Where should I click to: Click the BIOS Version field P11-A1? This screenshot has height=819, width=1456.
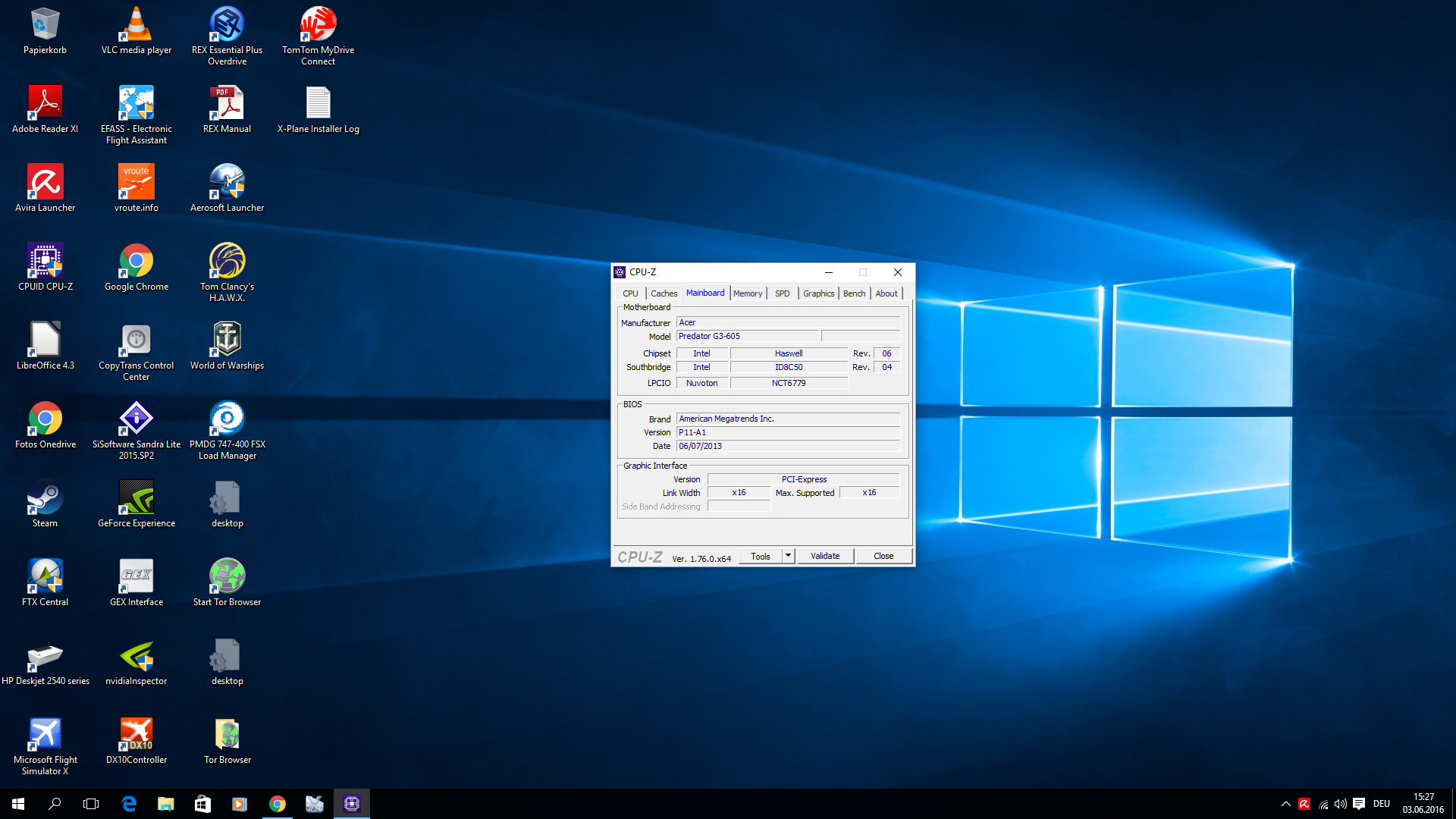788,432
